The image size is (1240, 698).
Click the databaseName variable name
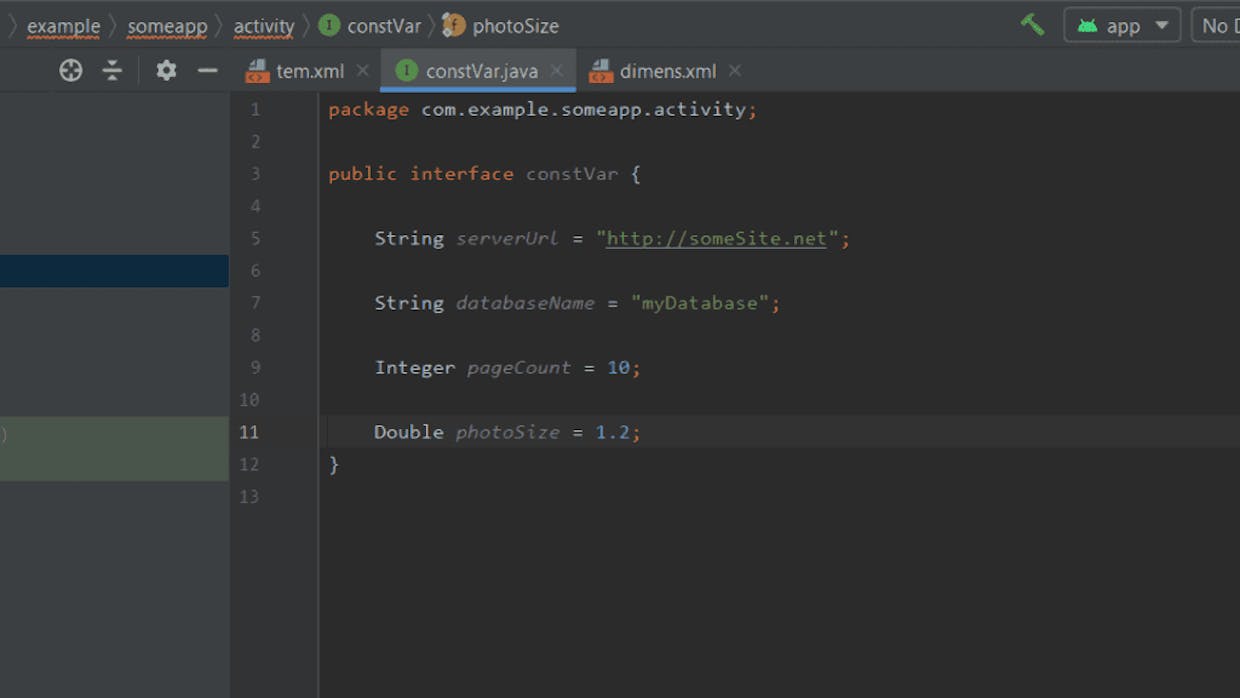click(525, 303)
